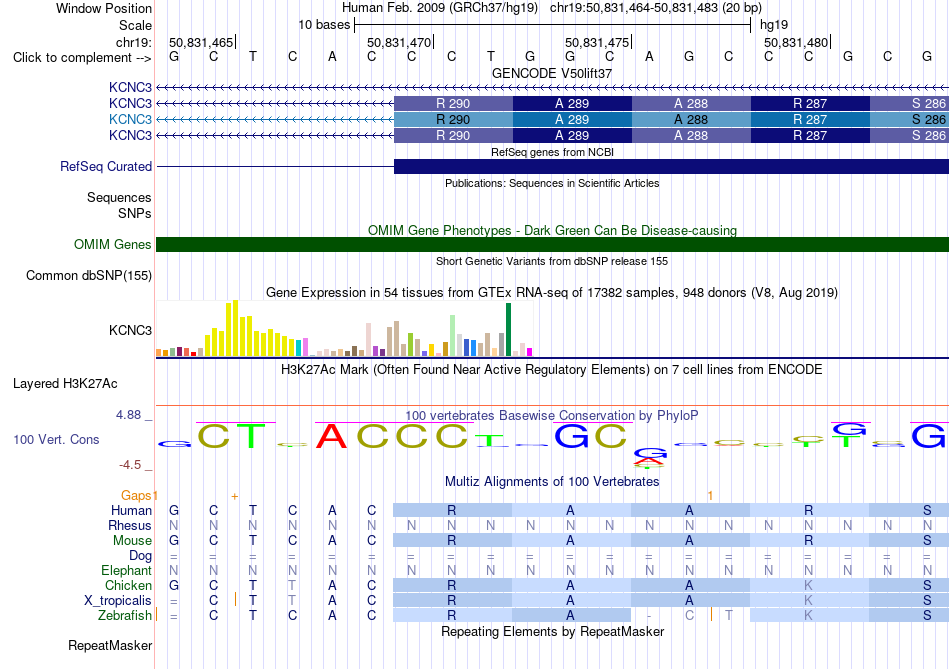This screenshot has width=950, height=669.
Task: Click the SNPs track label
Action: [x=135, y=213]
